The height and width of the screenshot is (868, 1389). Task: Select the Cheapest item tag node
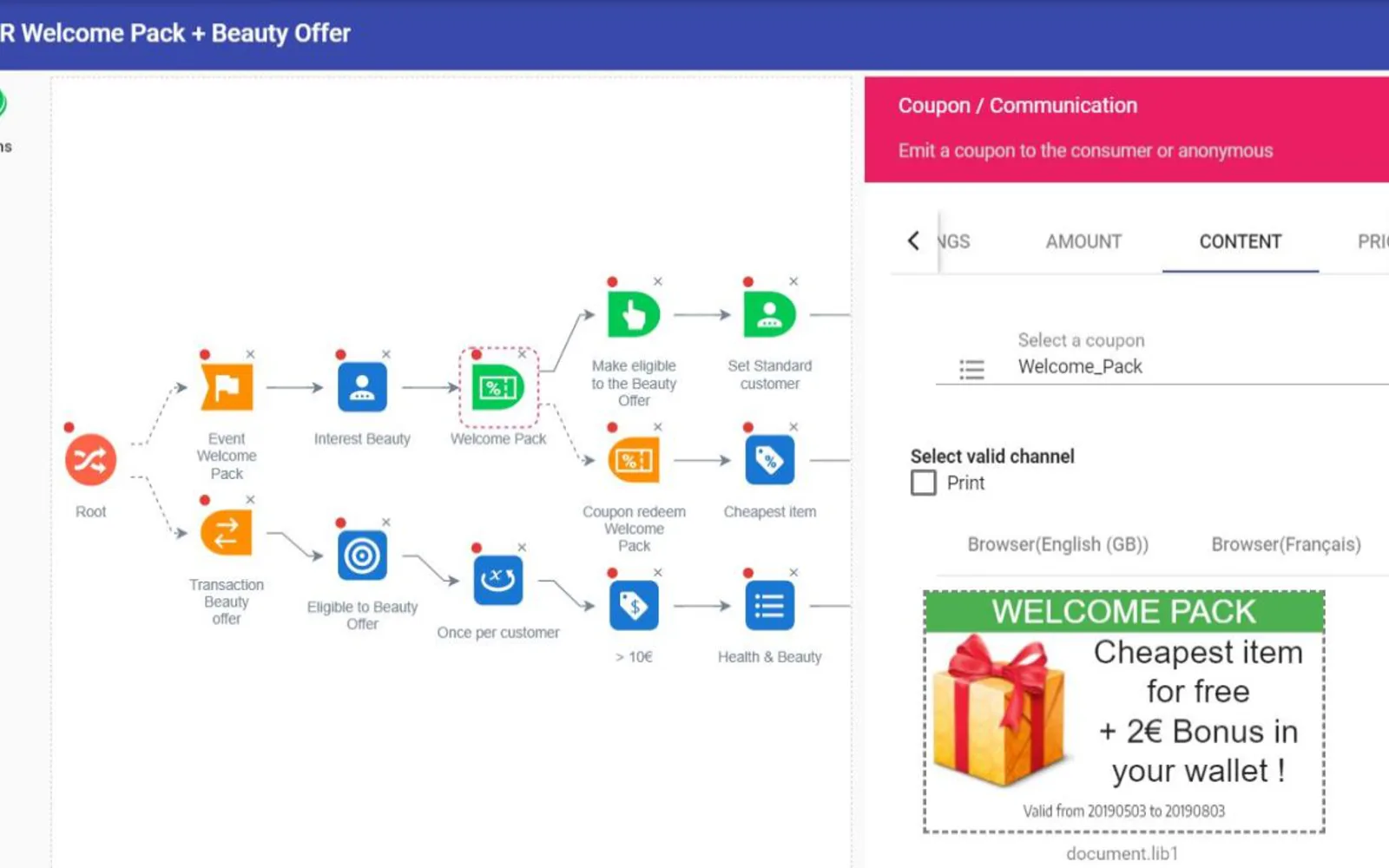click(x=769, y=460)
